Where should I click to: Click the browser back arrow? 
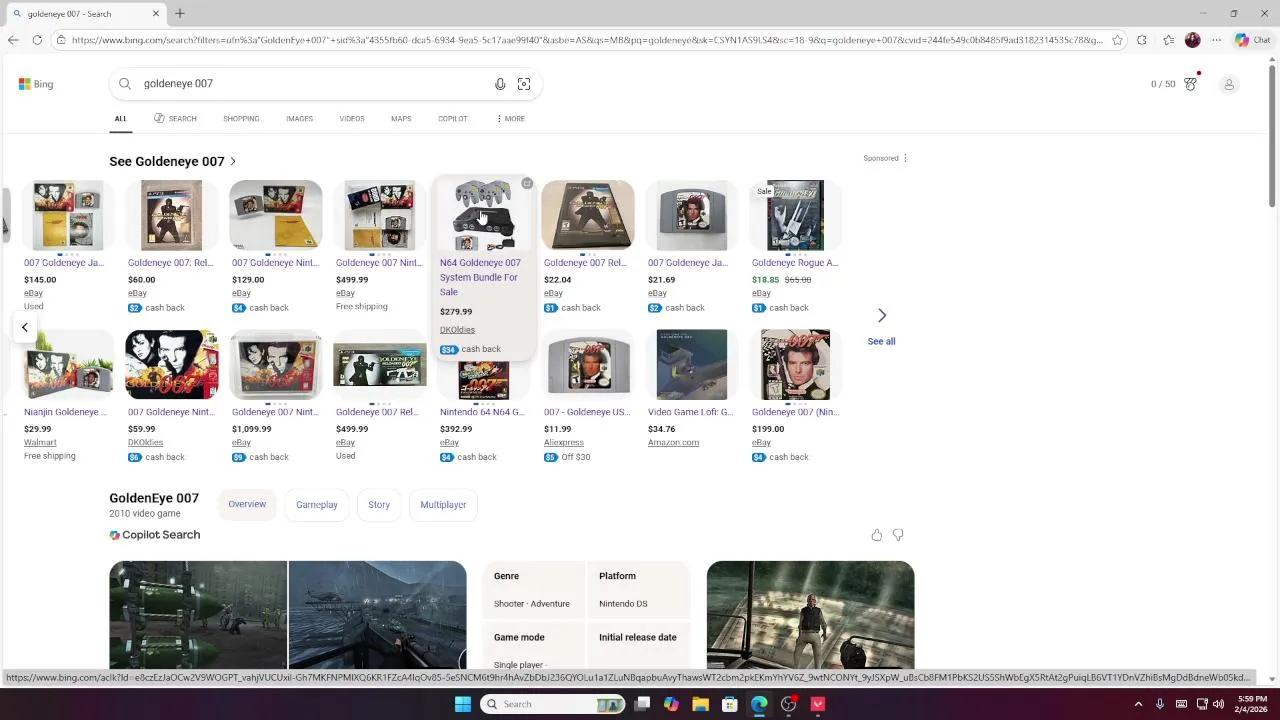(12, 40)
